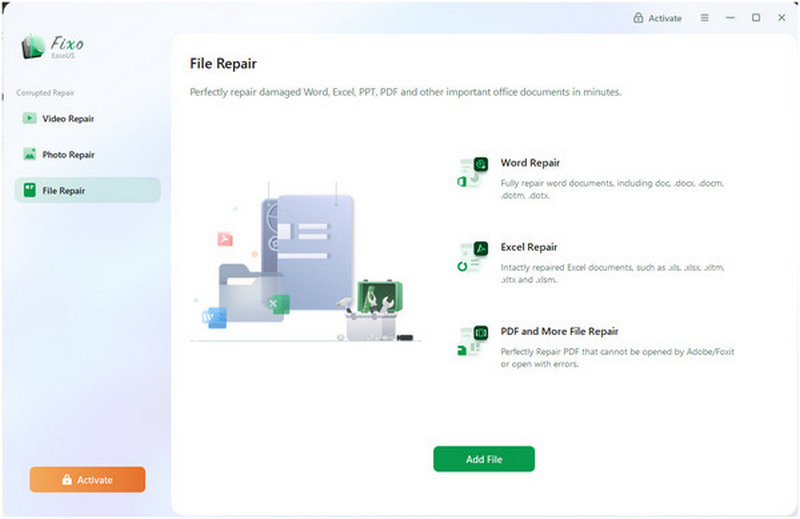Click the PDF repair description text

point(617,357)
